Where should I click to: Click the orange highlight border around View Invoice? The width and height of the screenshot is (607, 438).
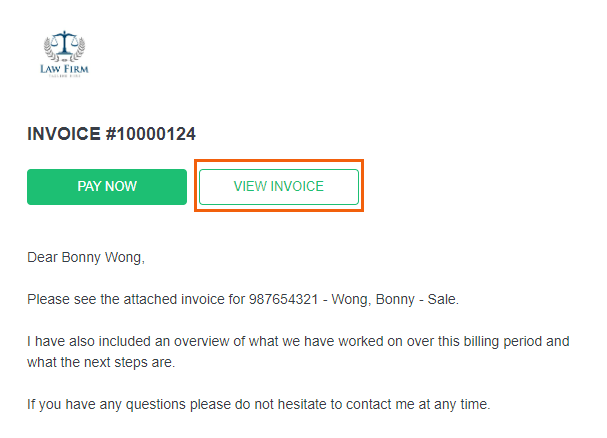(x=279, y=161)
